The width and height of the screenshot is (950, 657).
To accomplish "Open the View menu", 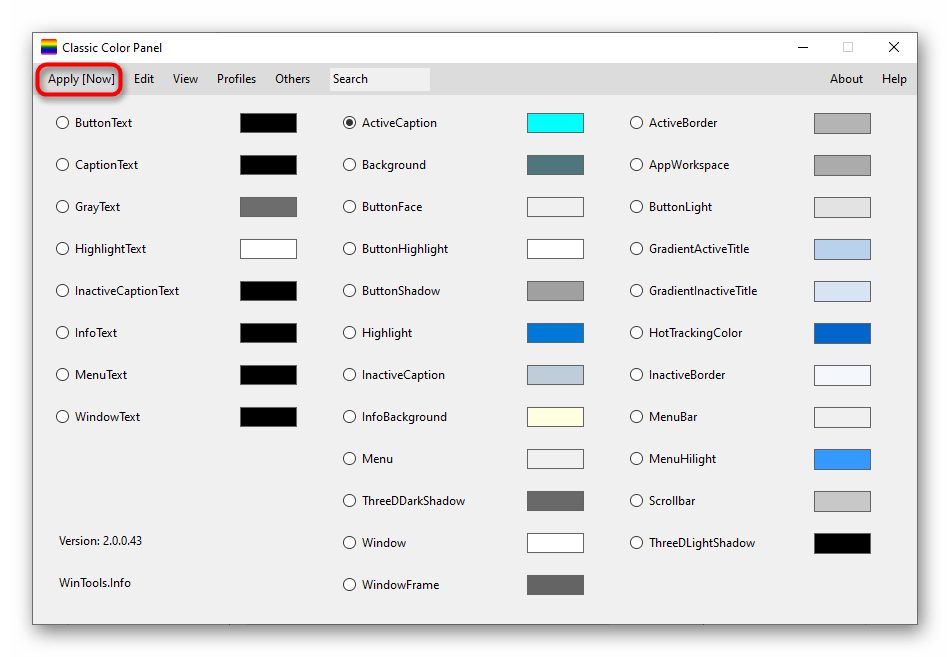I will click(185, 79).
